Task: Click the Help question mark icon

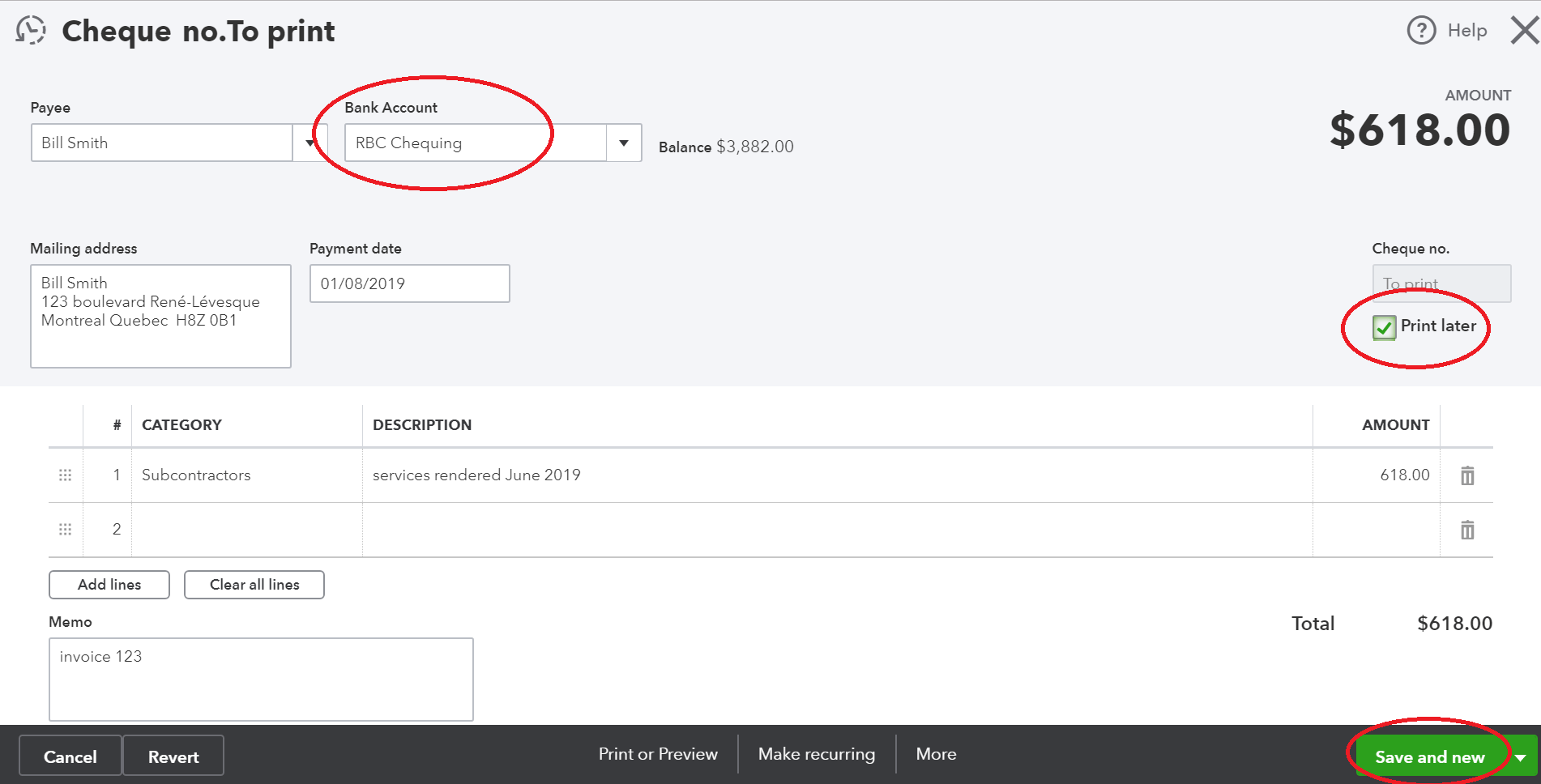Action: click(x=1421, y=31)
